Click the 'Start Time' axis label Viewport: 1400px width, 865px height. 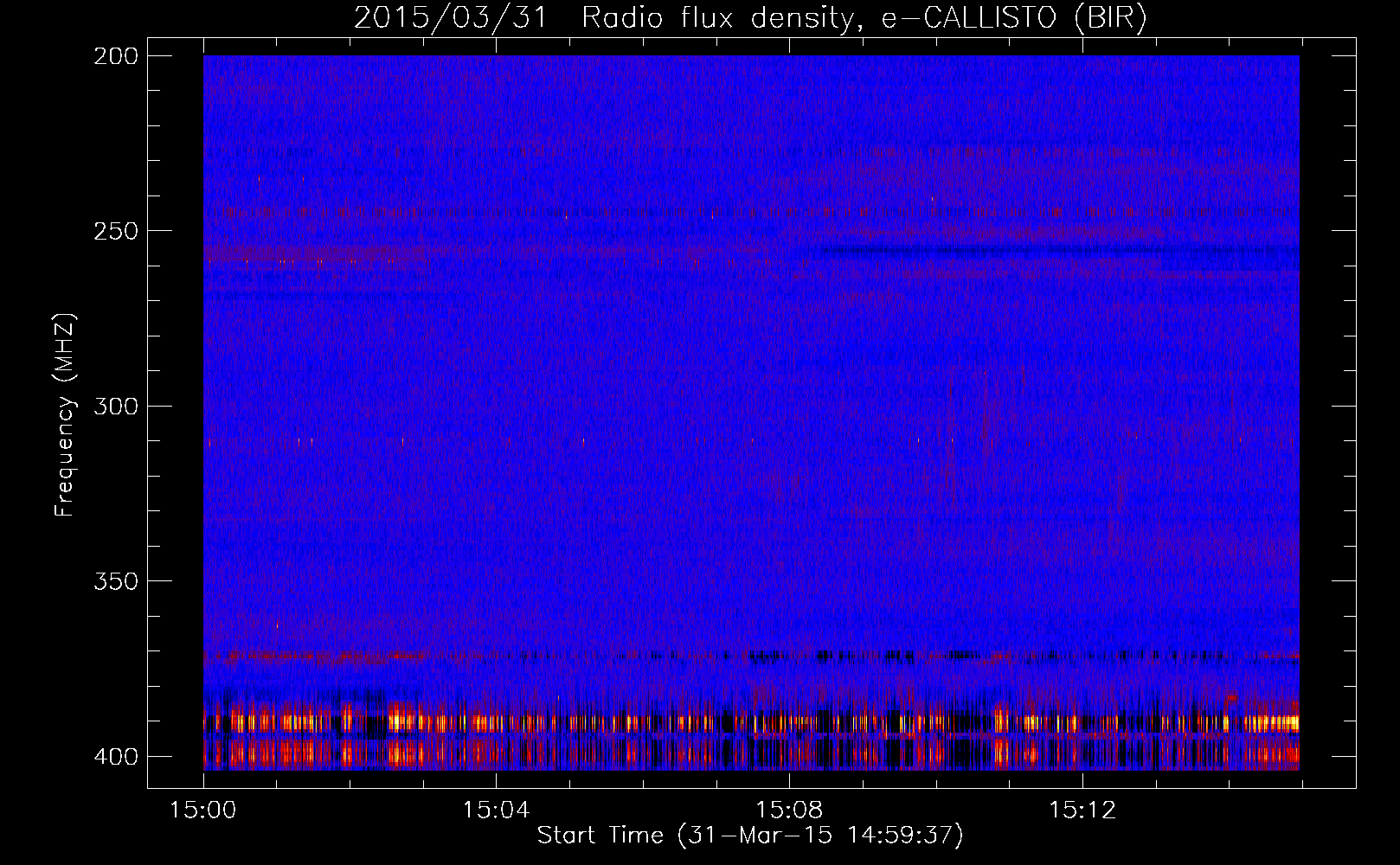point(750,836)
